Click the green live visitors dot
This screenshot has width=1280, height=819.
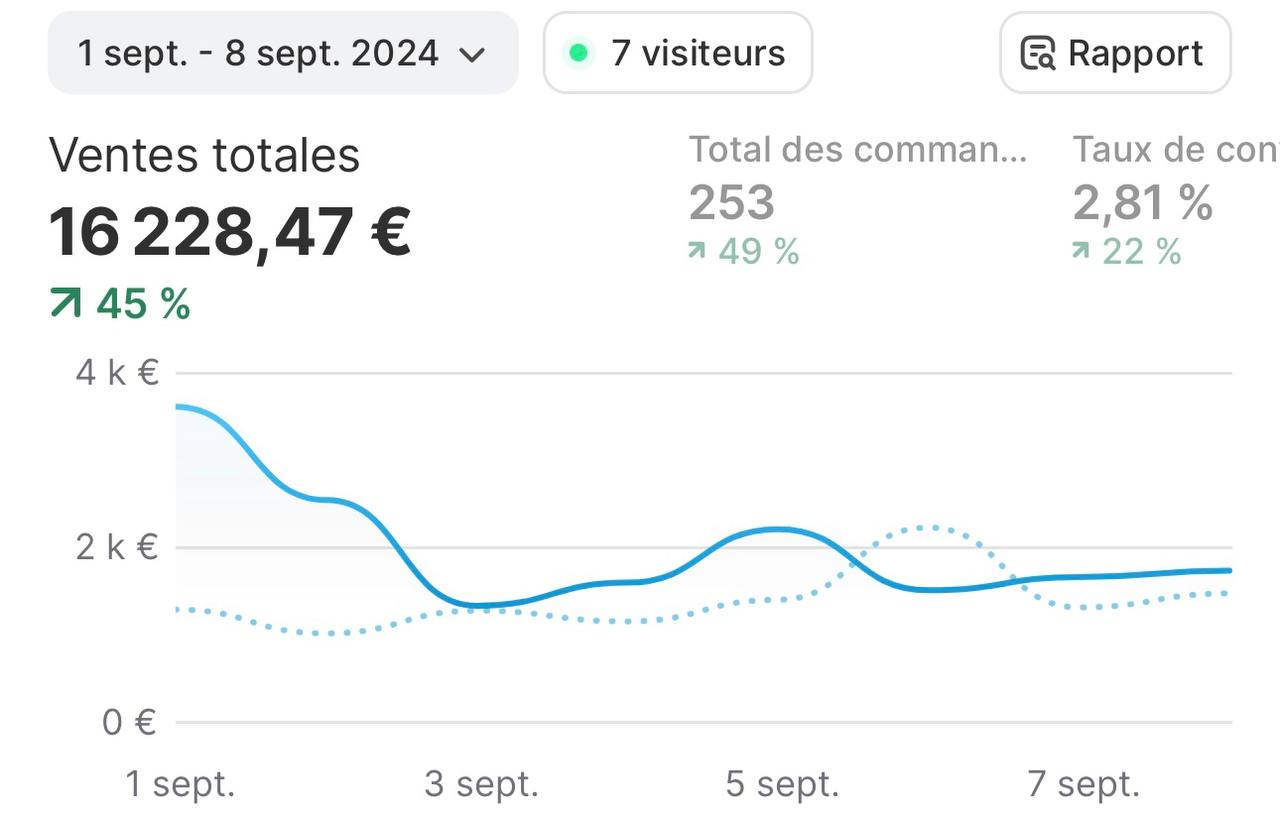[x=578, y=53]
